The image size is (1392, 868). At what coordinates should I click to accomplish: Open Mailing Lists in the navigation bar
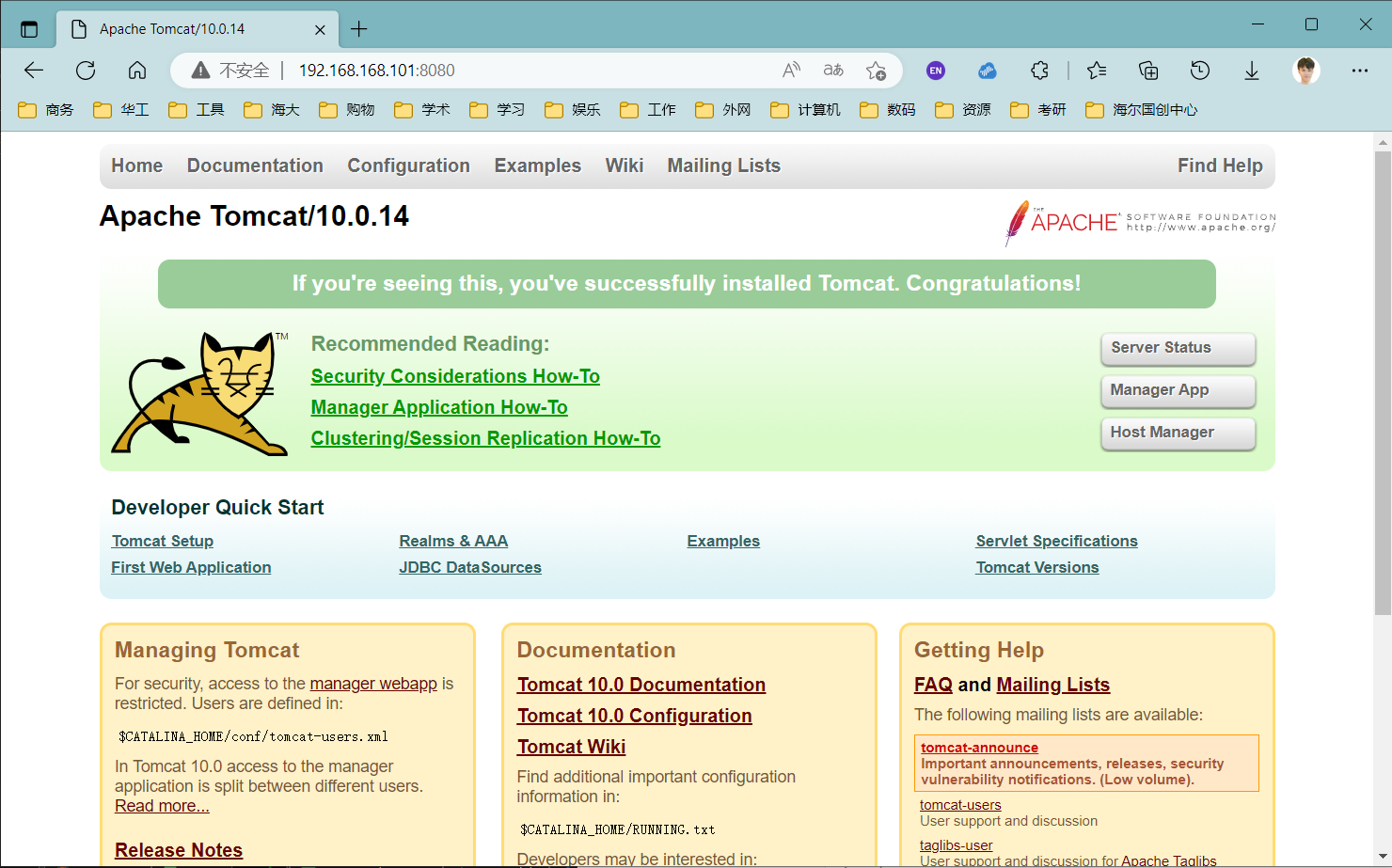pyautogui.click(x=724, y=166)
